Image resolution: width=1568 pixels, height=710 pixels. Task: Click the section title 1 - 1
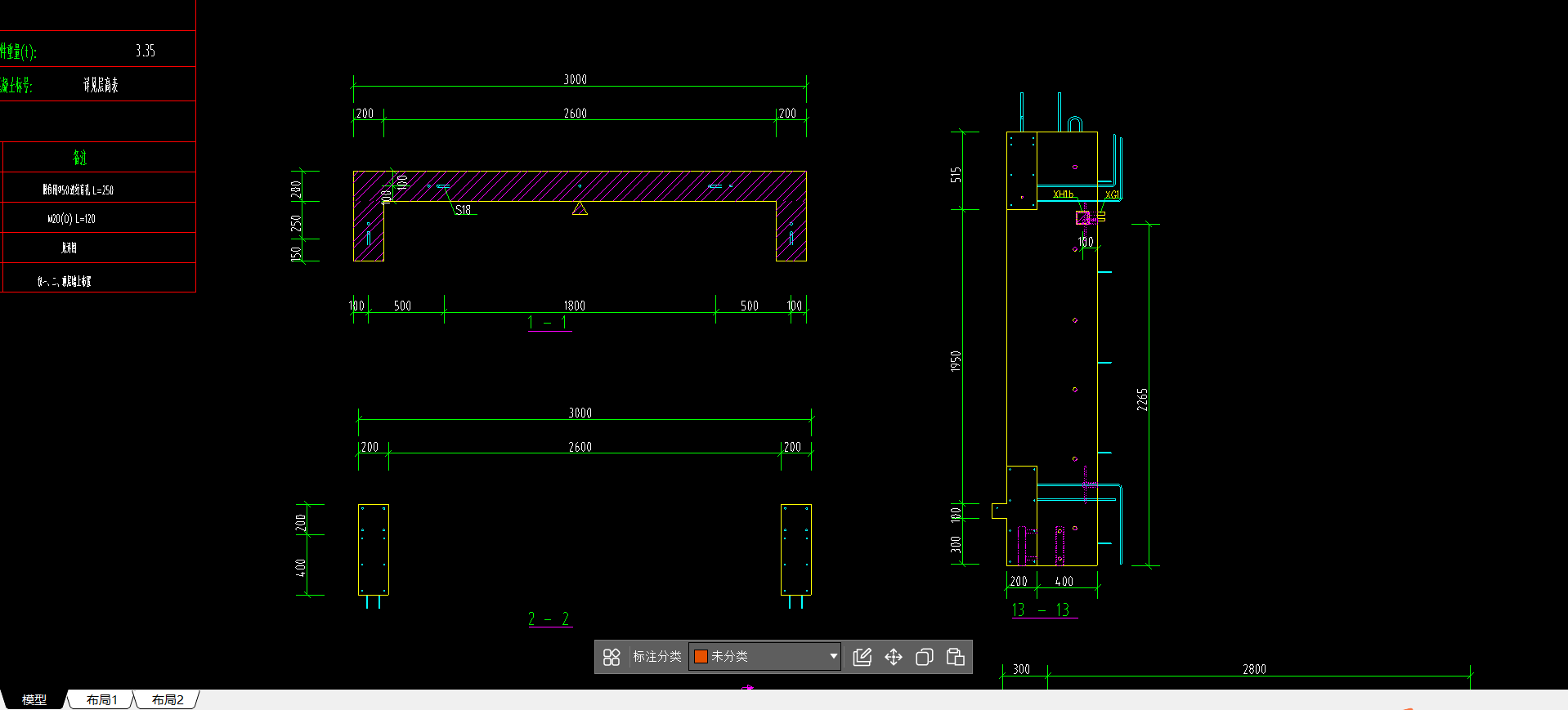(x=549, y=323)
